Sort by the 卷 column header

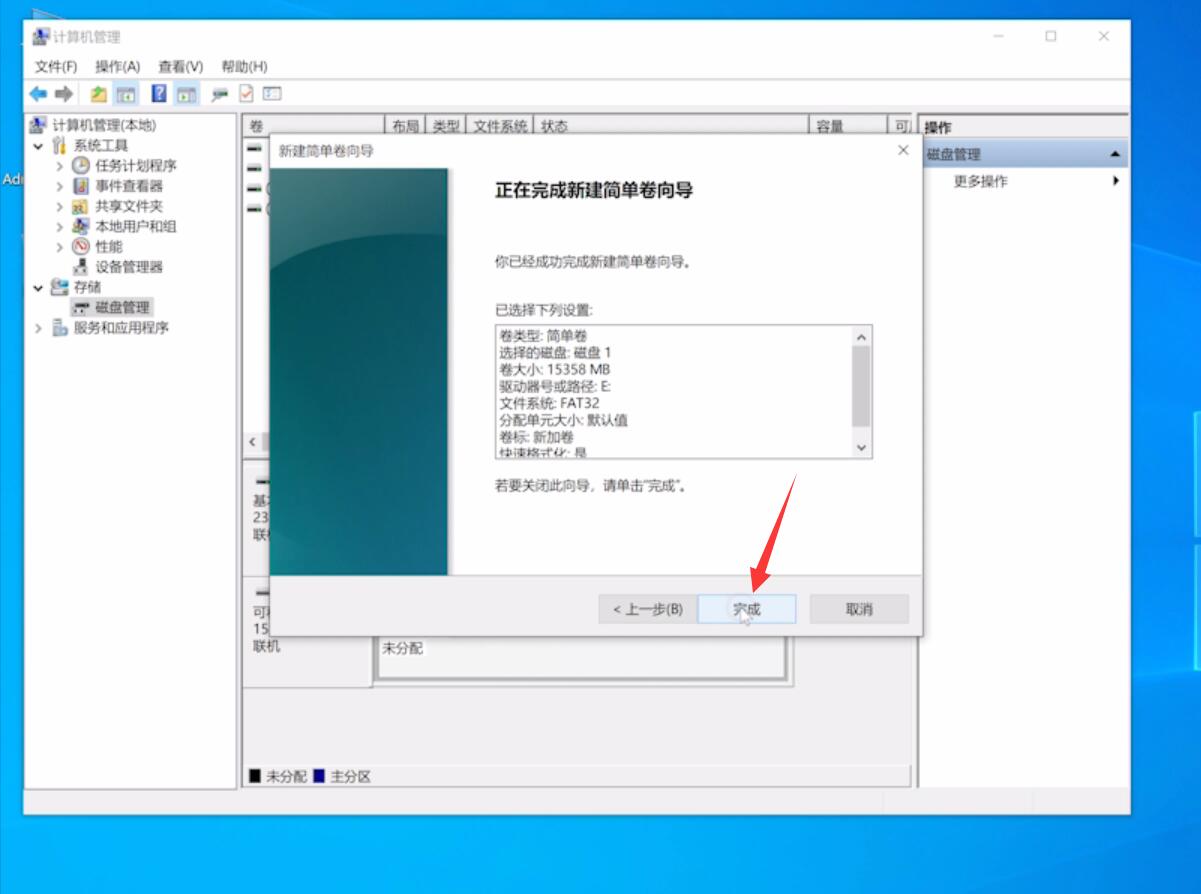tap(313, 126)
